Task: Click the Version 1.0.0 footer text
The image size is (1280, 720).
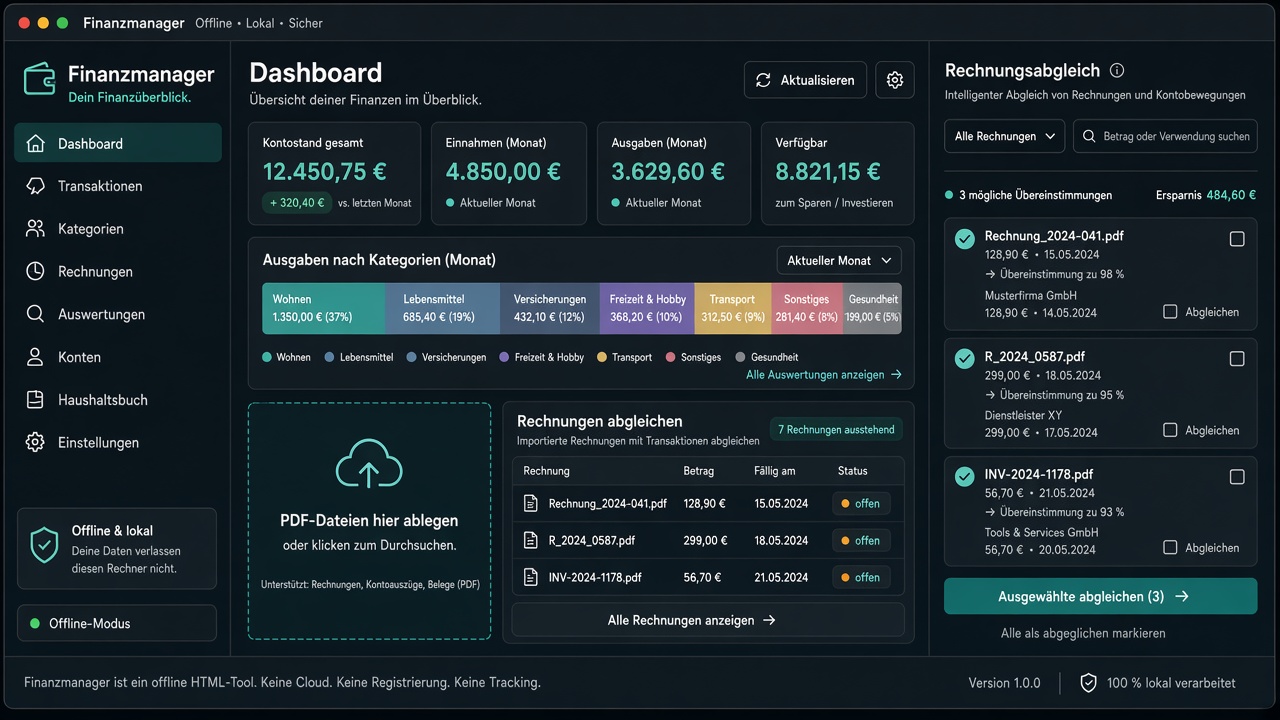Action: point(1004,683)
